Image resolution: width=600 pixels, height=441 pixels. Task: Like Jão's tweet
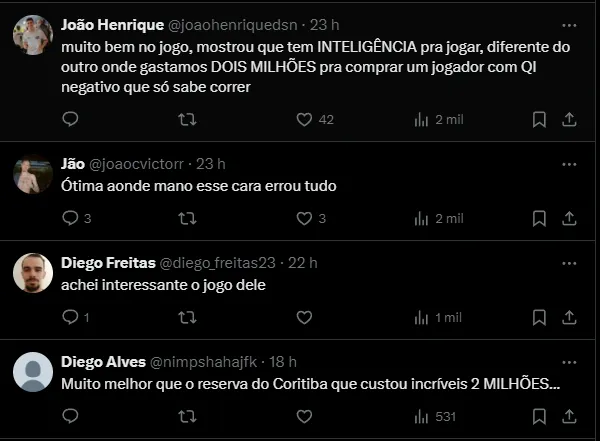point(305,218)
